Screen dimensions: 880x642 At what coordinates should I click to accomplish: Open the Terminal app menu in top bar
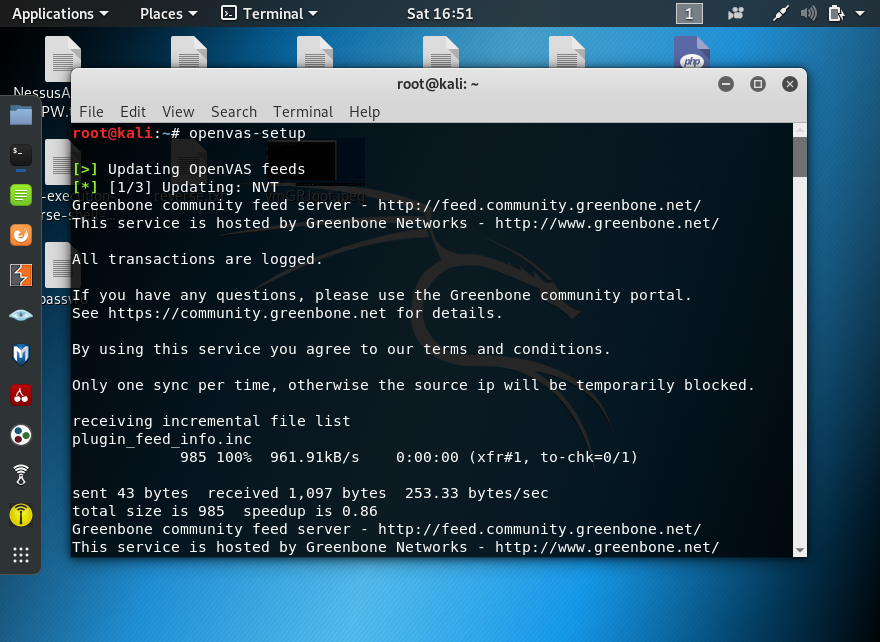coord(269,13)
